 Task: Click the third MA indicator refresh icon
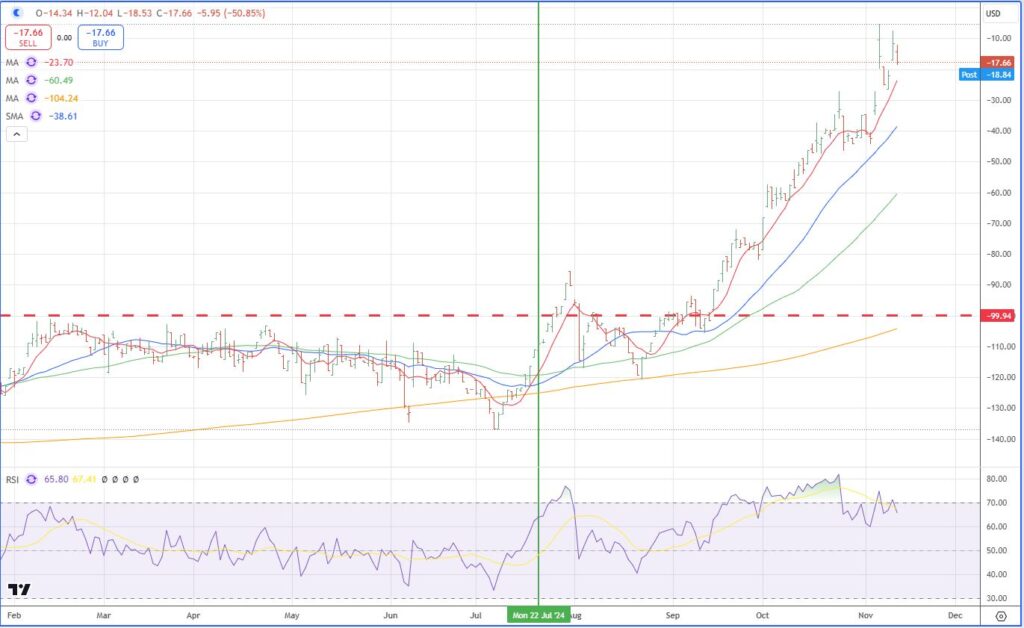31,98
